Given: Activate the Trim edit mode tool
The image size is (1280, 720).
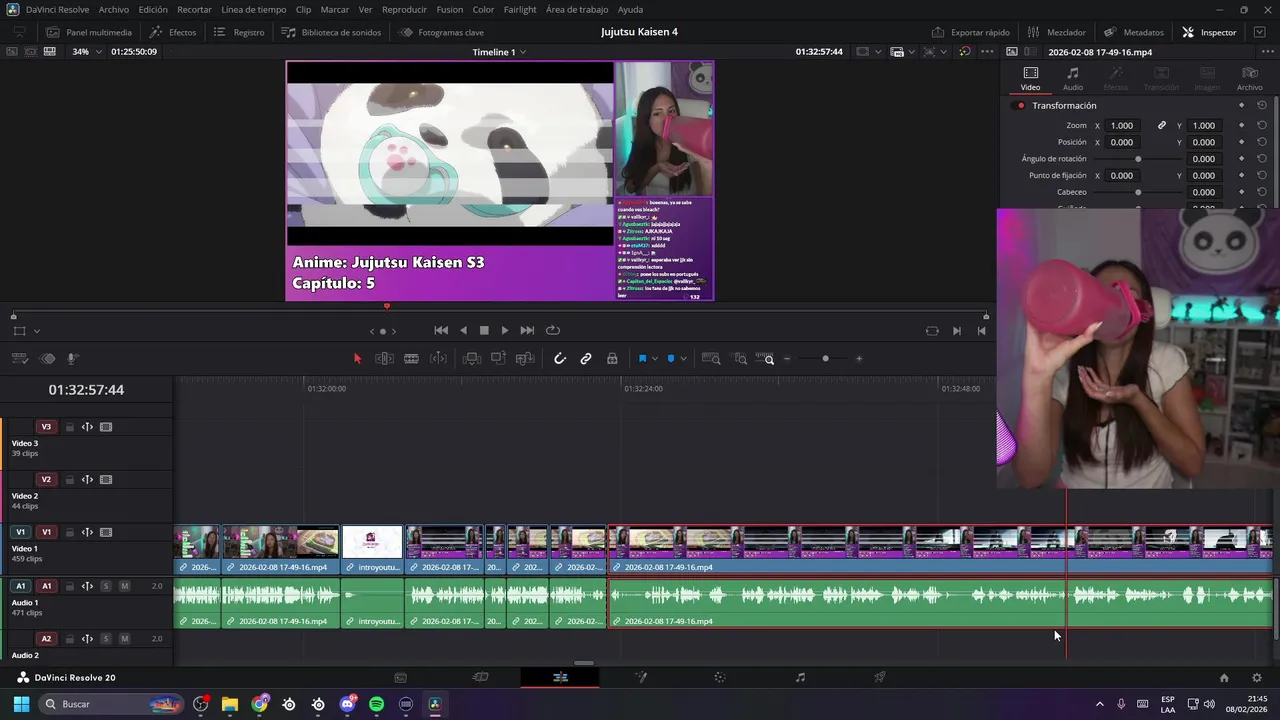Looking at the screenshot, I should (384, 358).
